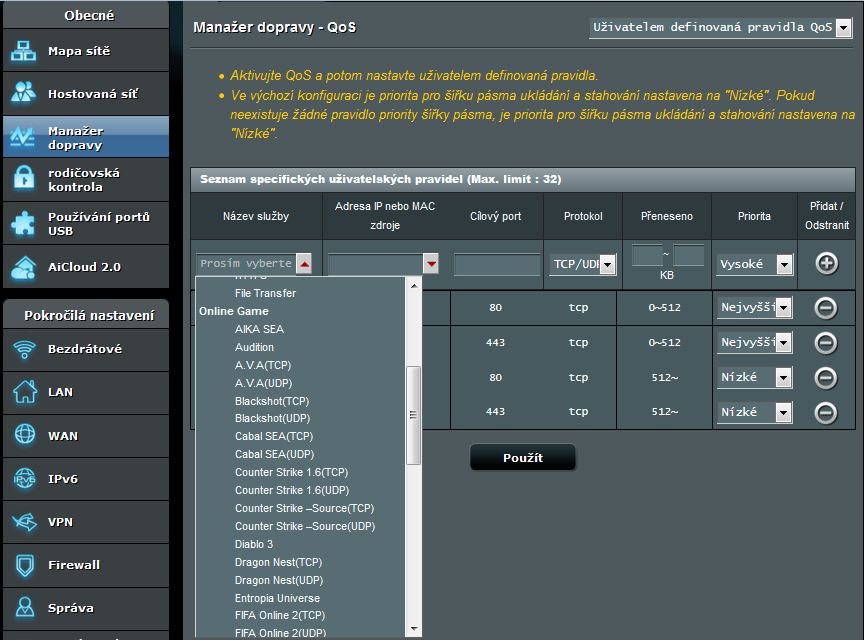Pick Entropia Universe in the service list
Screen dimensions: 864x640
[x=278, y=598]
